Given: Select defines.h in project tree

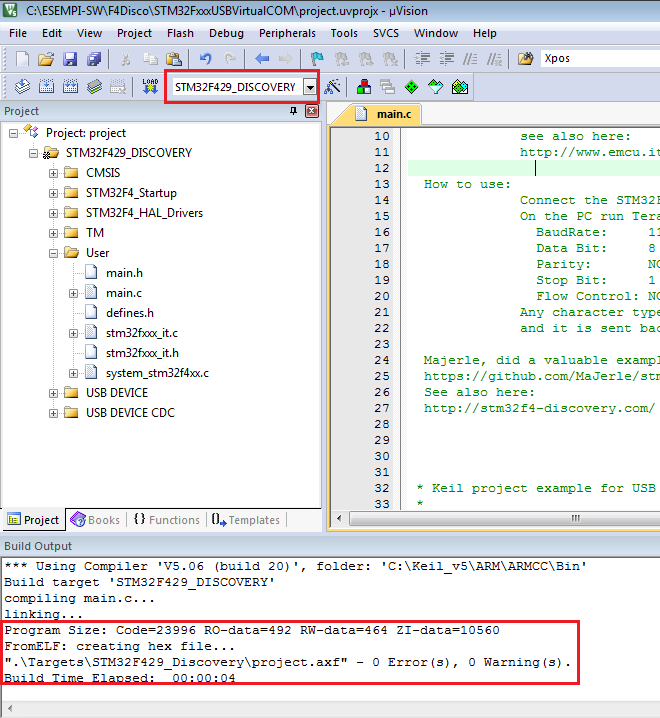Looking at the screenshot, I should point(130,313).
